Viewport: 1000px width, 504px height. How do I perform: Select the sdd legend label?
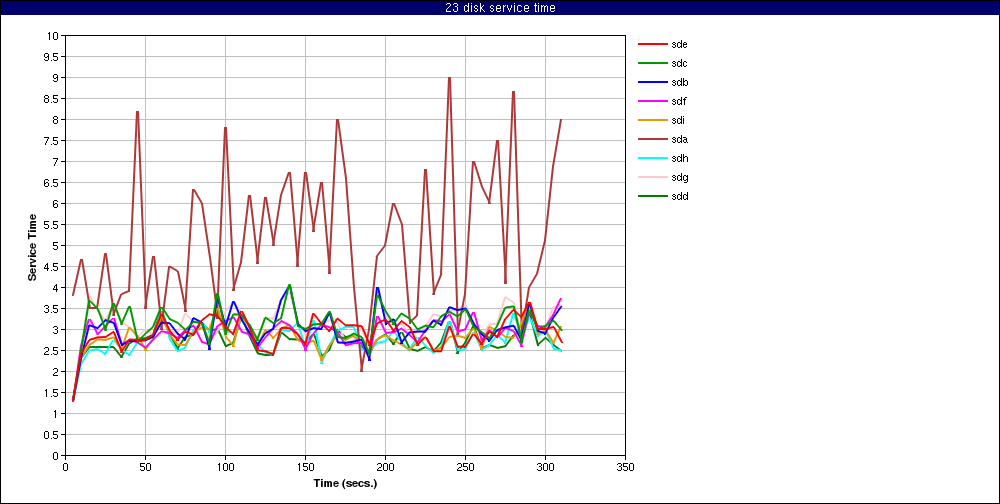tap(679, 196)
